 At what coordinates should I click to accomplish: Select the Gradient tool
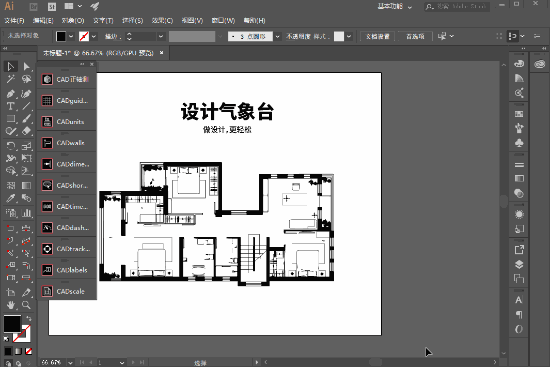coord(26,185)
